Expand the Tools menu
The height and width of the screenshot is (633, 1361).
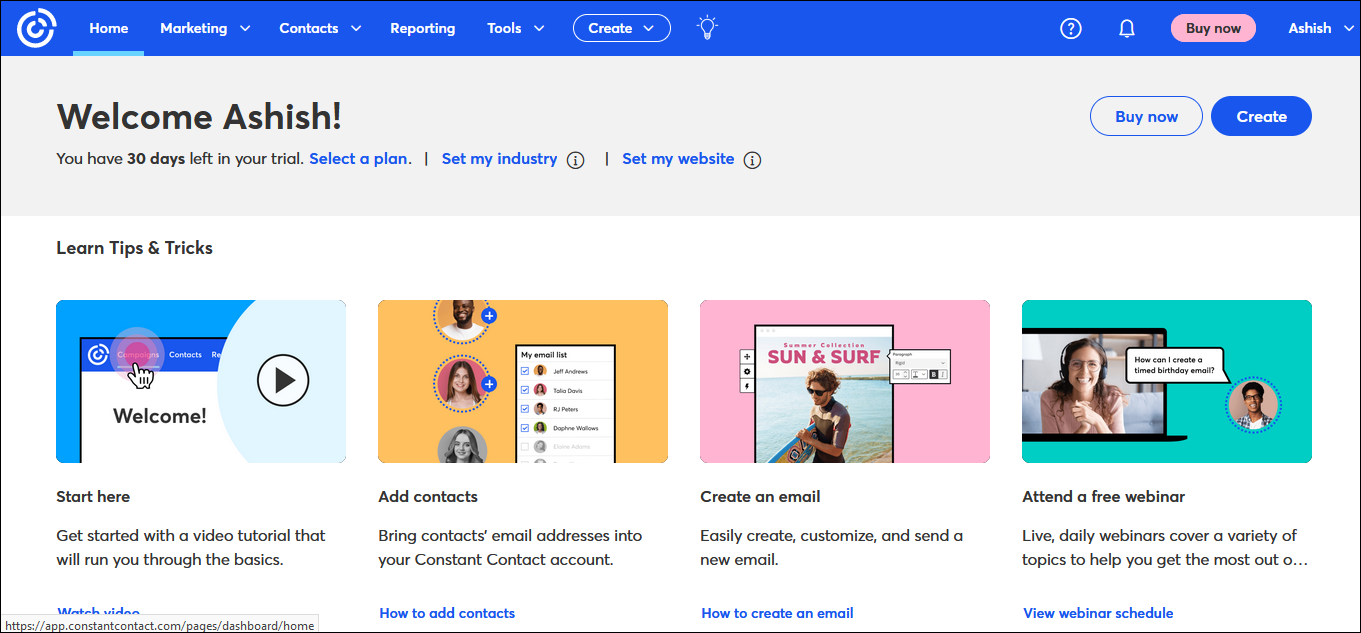point(516,28)
